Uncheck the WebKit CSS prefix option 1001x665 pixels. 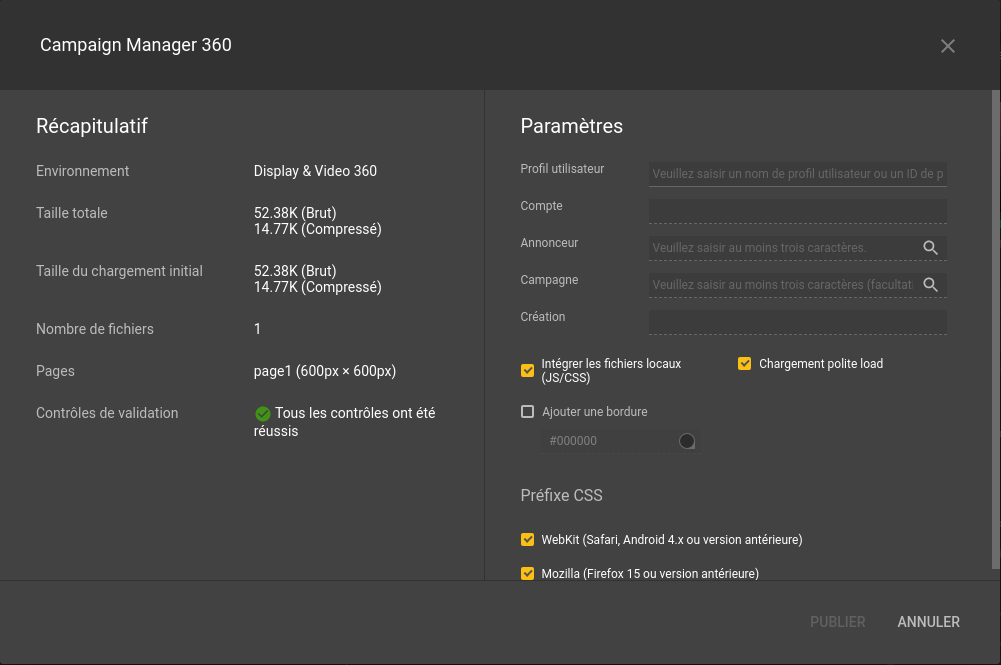[527, 539]
